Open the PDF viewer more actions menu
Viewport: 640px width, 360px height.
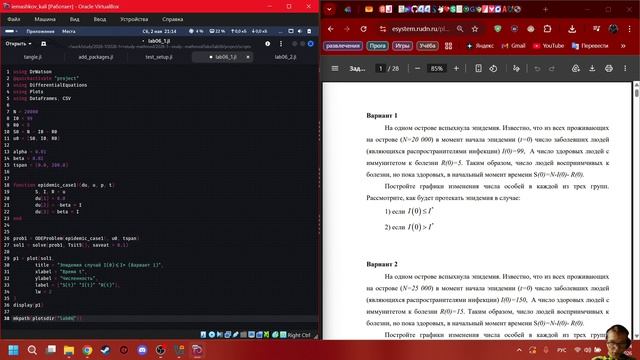[625, 68]
